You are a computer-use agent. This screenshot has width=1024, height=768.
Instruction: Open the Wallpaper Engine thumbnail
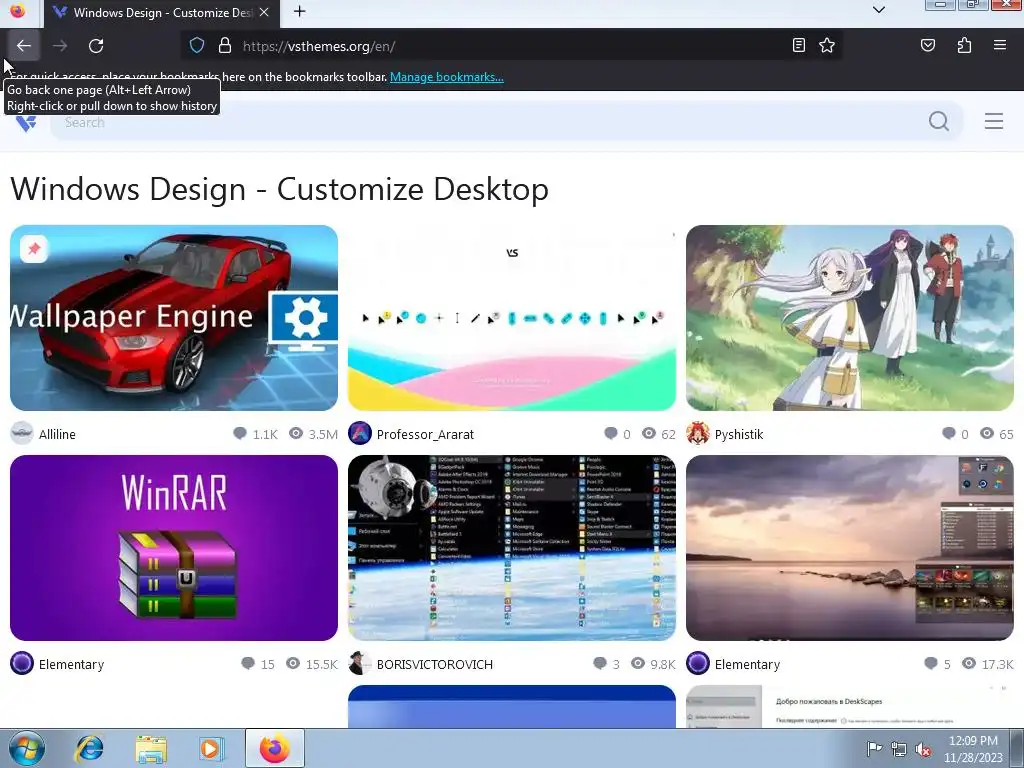tap(174, 318)
